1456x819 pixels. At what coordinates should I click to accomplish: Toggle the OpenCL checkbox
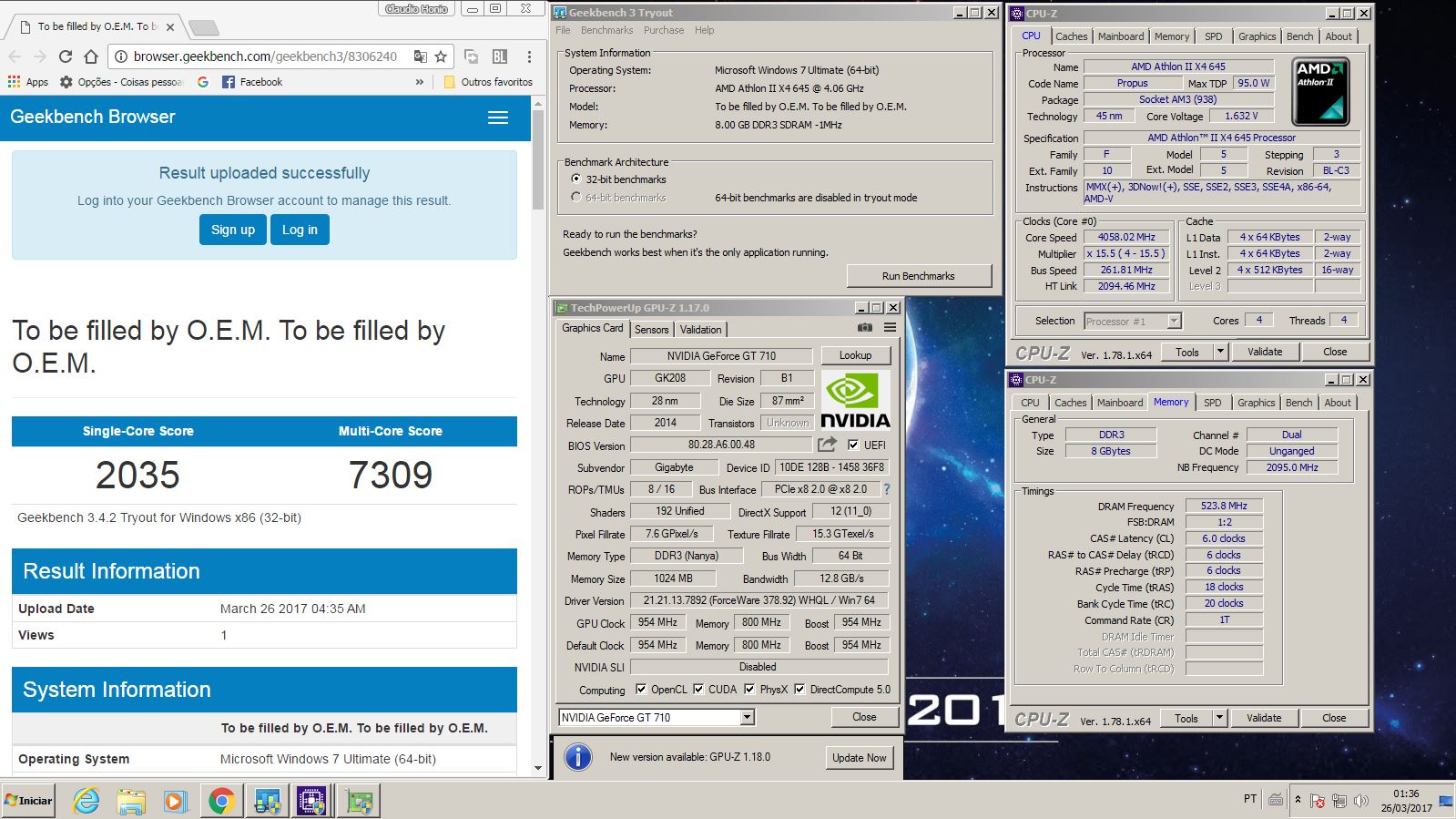click(x=641, y=690)
